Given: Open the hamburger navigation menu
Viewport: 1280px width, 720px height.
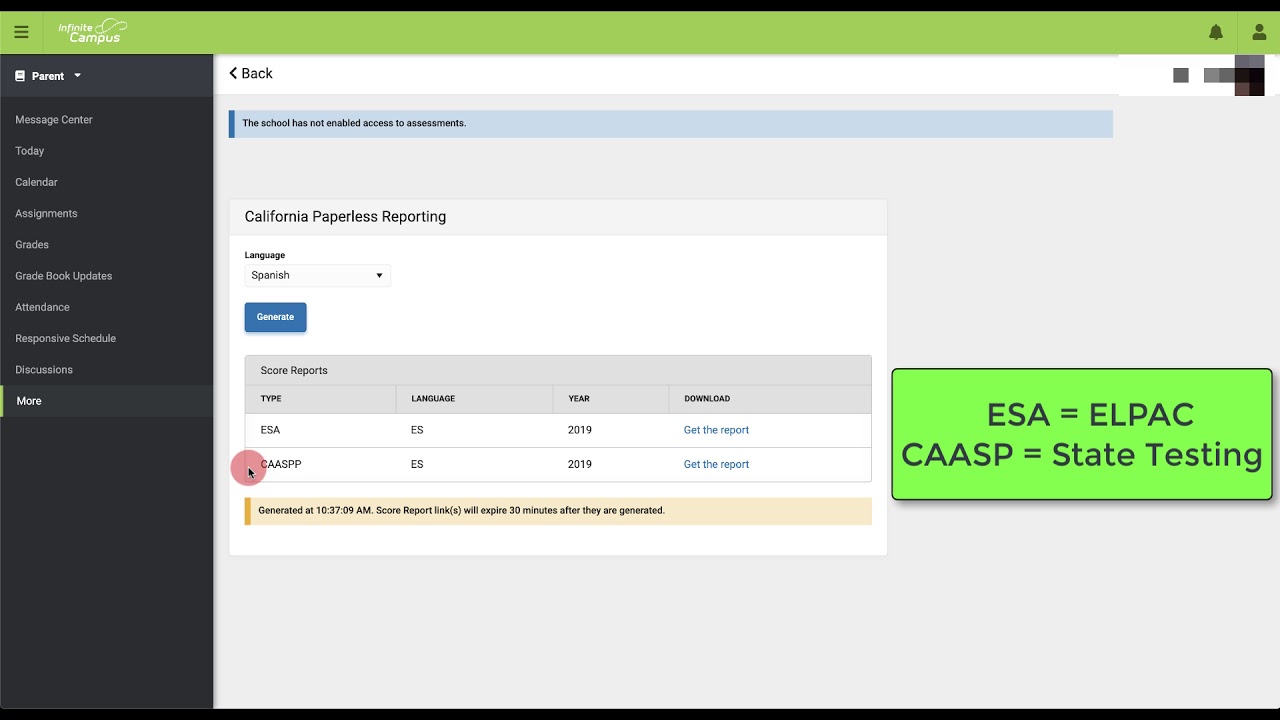Looking at the screenshot, I should tap(21, 32).
